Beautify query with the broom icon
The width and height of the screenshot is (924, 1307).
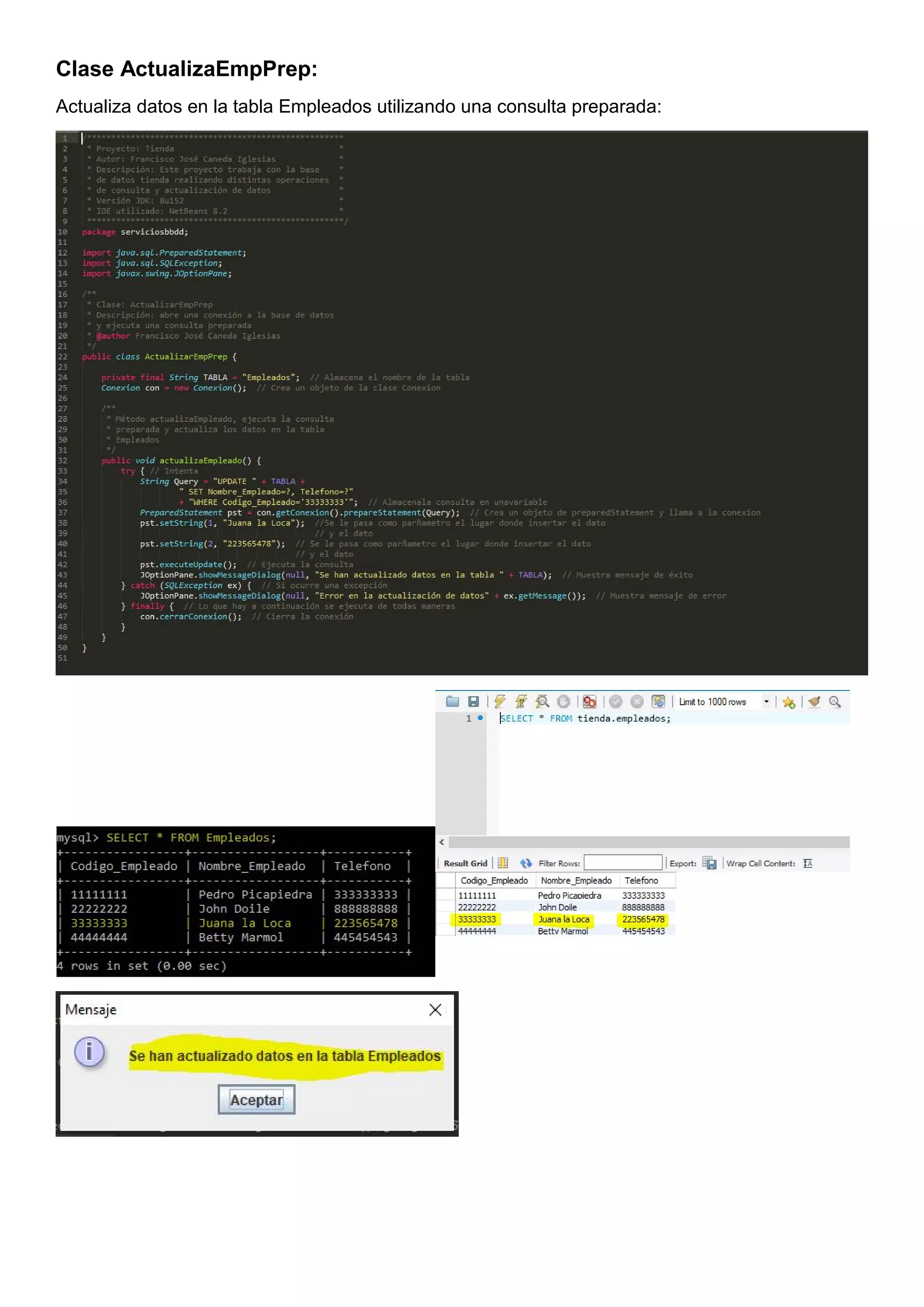click(814, 701)
